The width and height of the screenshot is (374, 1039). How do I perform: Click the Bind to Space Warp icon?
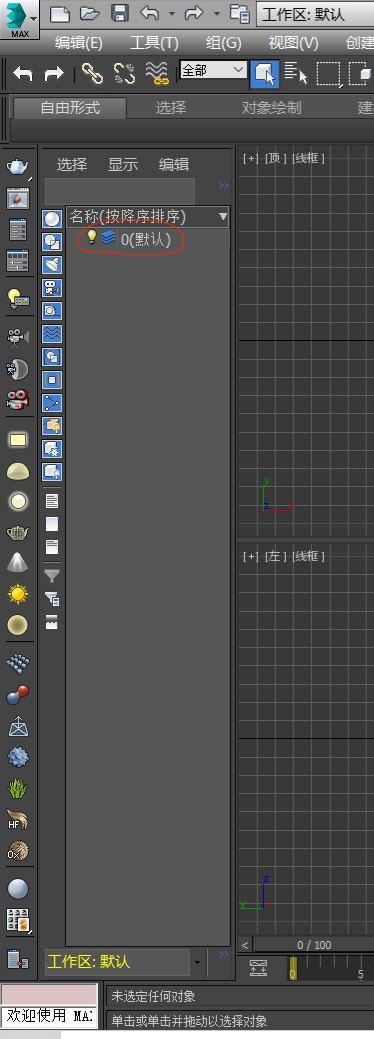(156, 73)
